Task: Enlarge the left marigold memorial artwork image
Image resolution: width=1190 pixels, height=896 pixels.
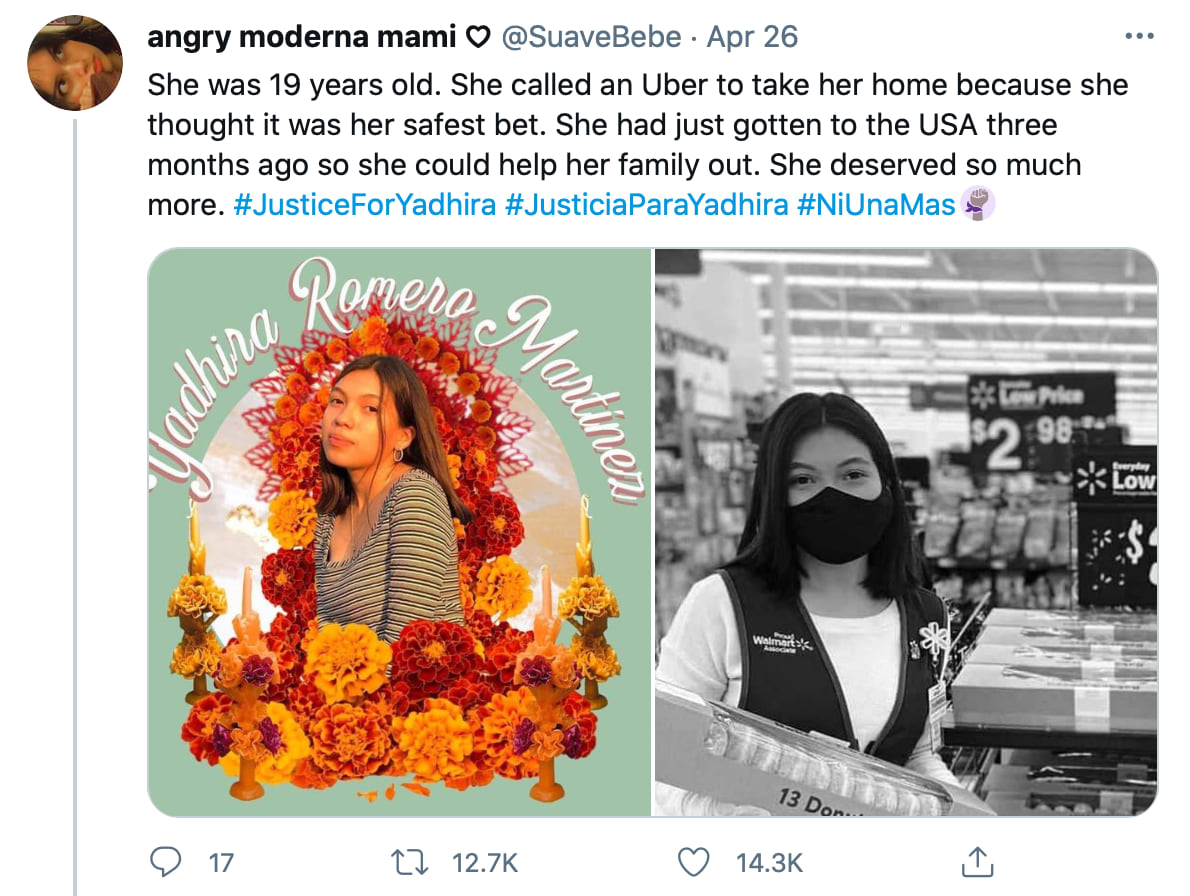Action: pos(400,532)
